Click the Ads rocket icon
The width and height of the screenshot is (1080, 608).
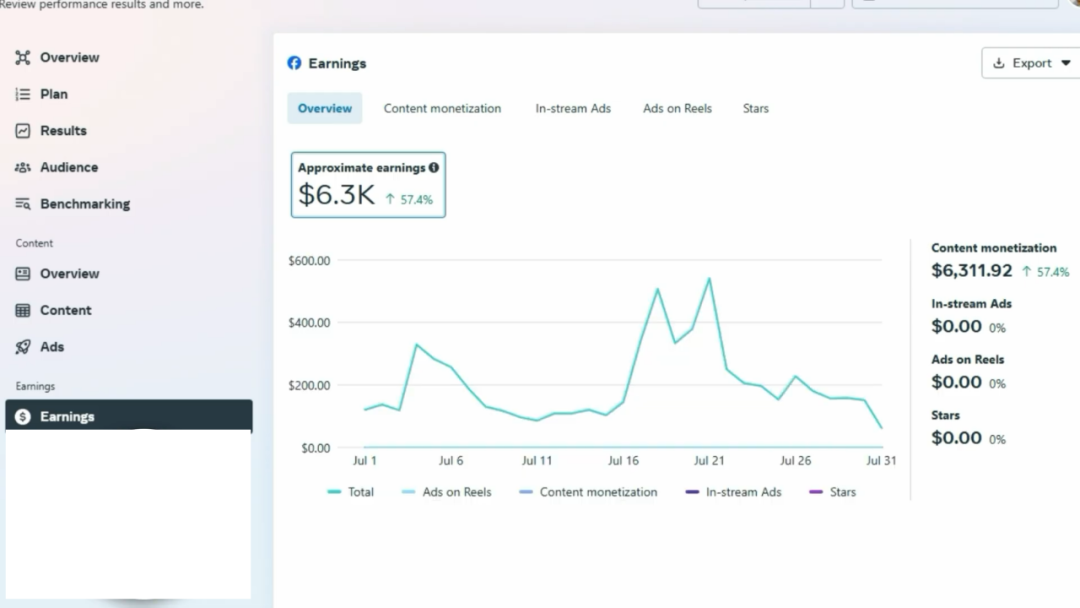pos(23,347)
